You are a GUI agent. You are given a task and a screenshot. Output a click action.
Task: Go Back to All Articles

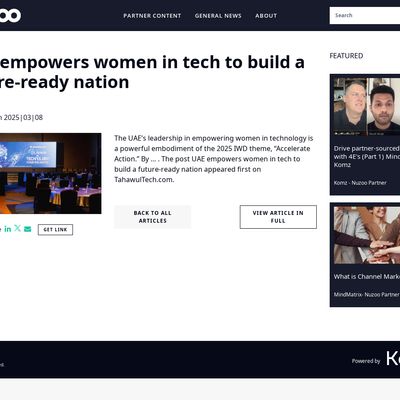(152, 217)
